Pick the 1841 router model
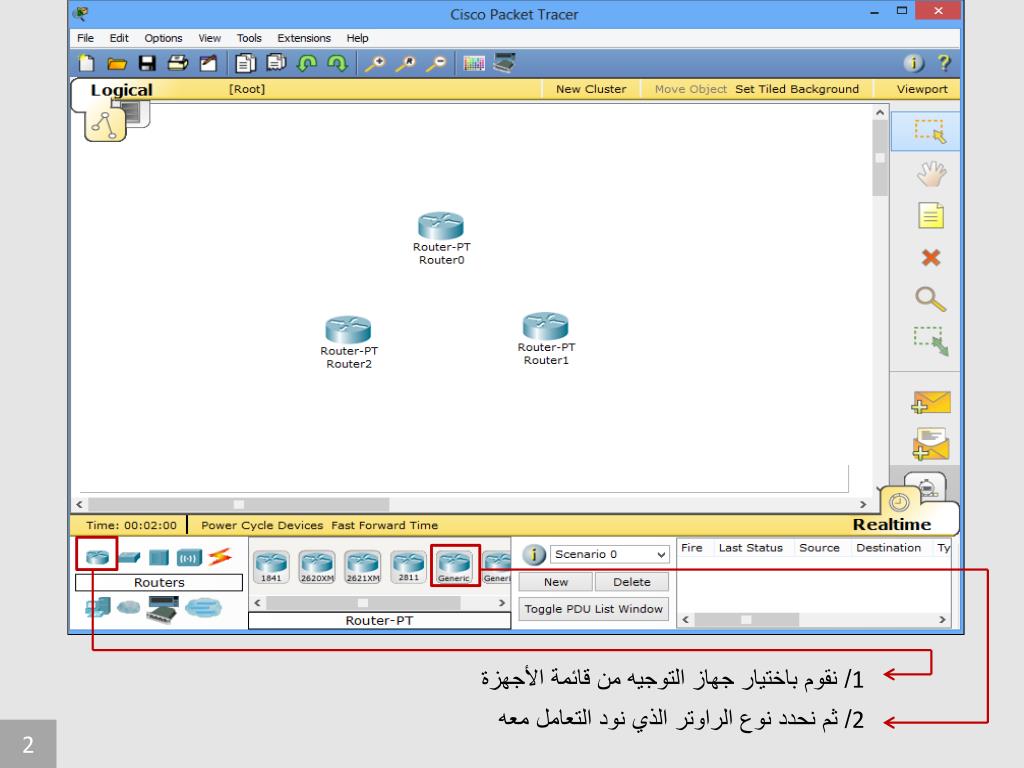 [271, 567]
